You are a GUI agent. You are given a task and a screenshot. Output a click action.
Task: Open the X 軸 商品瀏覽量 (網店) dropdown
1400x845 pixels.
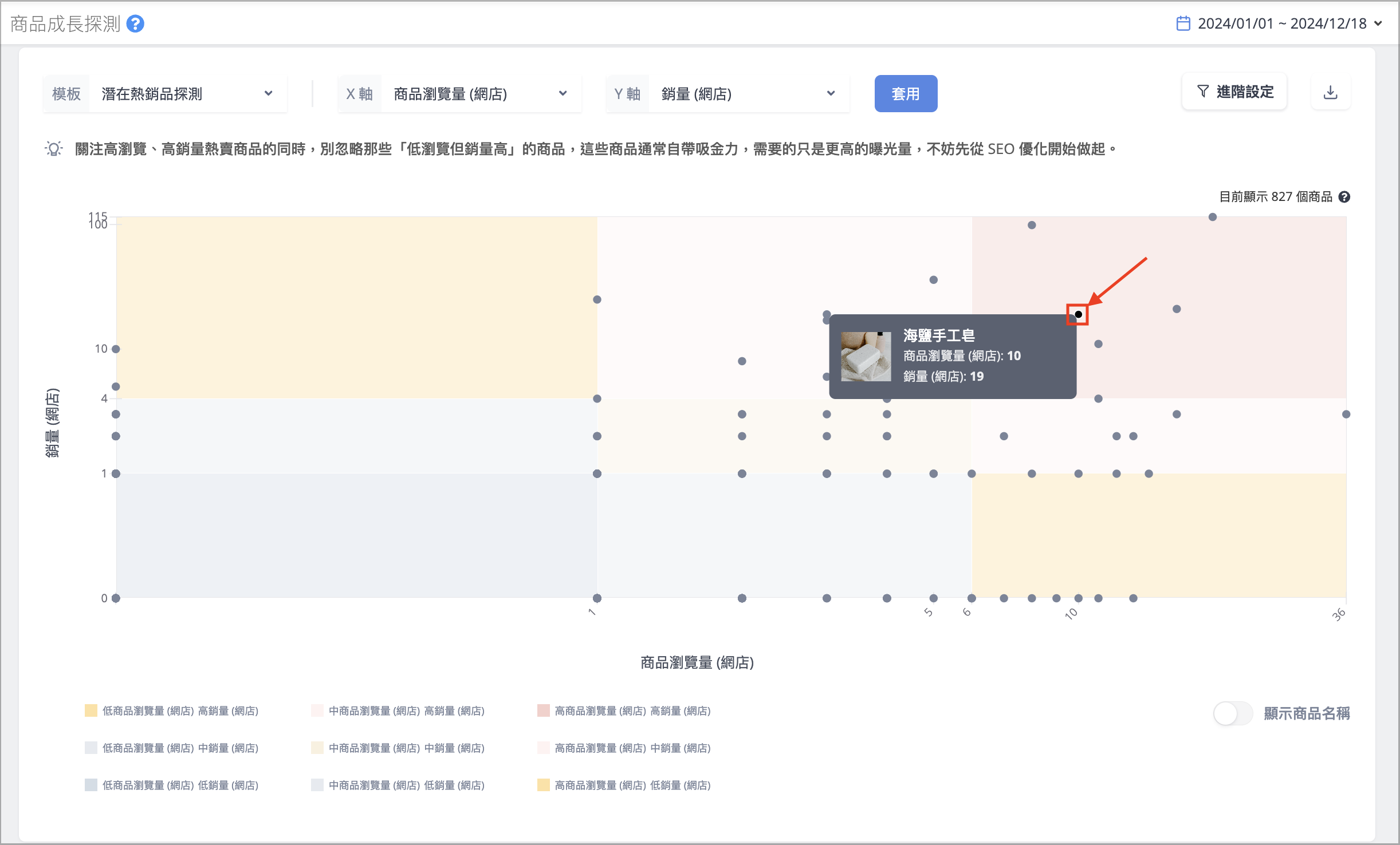(x=459, y=94)
